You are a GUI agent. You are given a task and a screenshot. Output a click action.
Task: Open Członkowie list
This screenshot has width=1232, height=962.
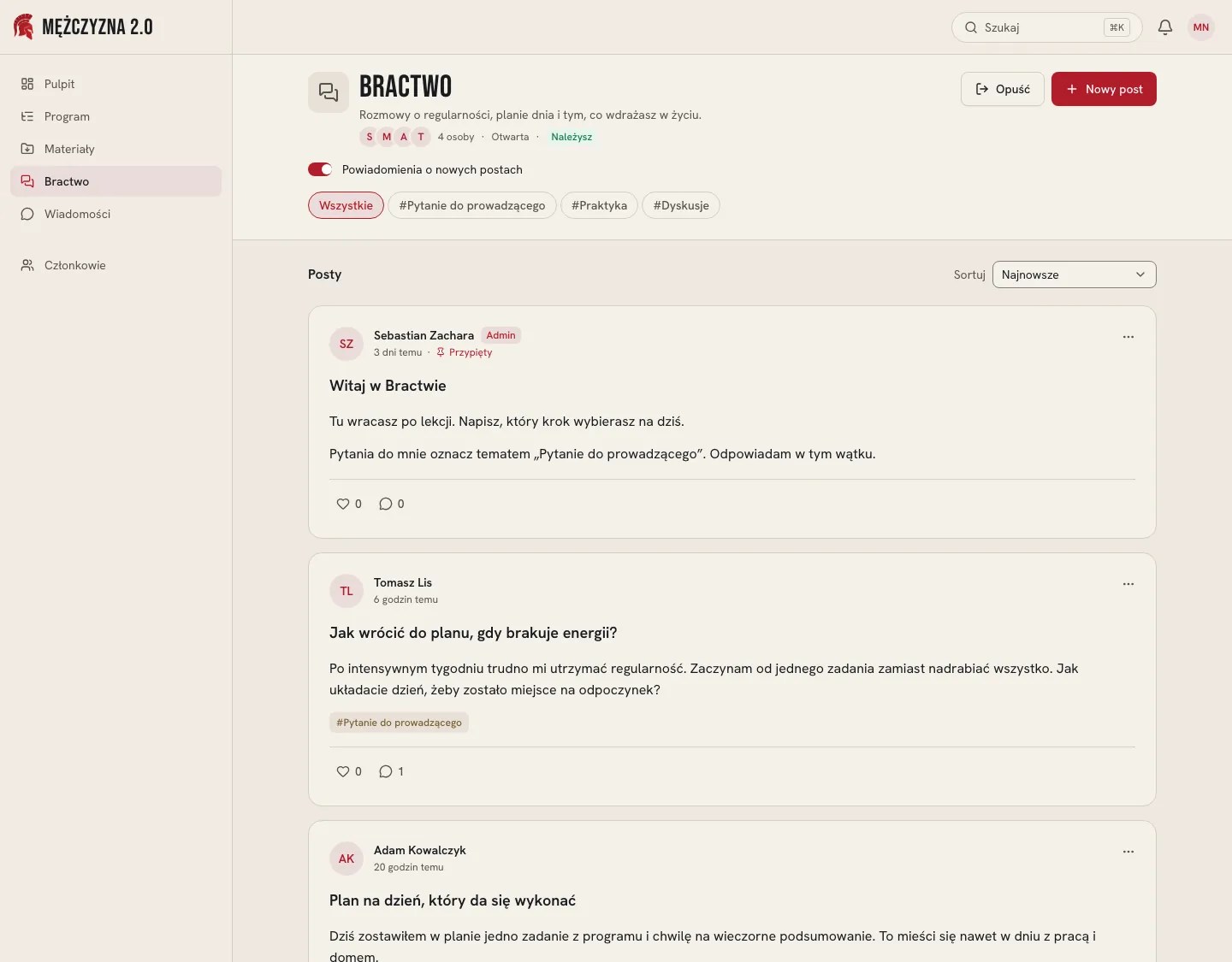click(115, 265)
